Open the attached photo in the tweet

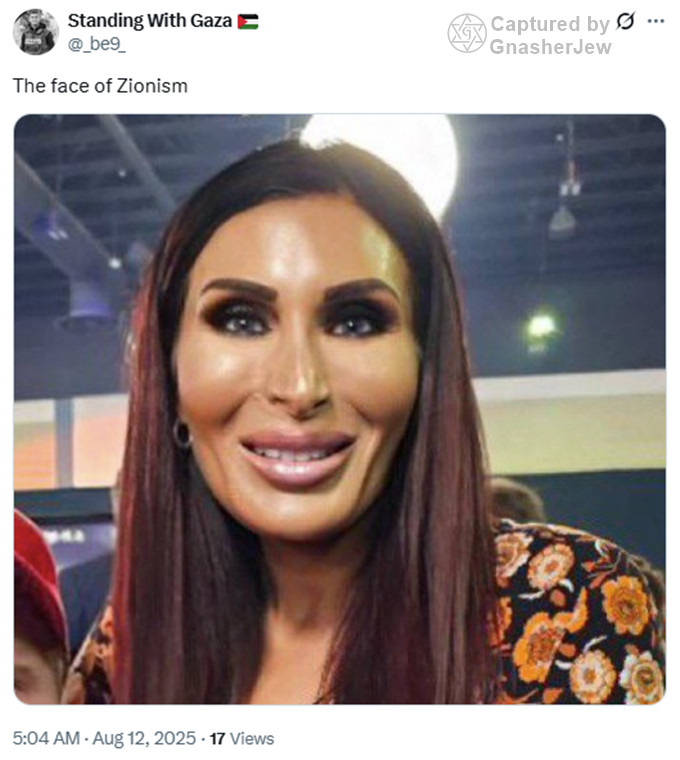pyautogui.click(x=339, y=409)
